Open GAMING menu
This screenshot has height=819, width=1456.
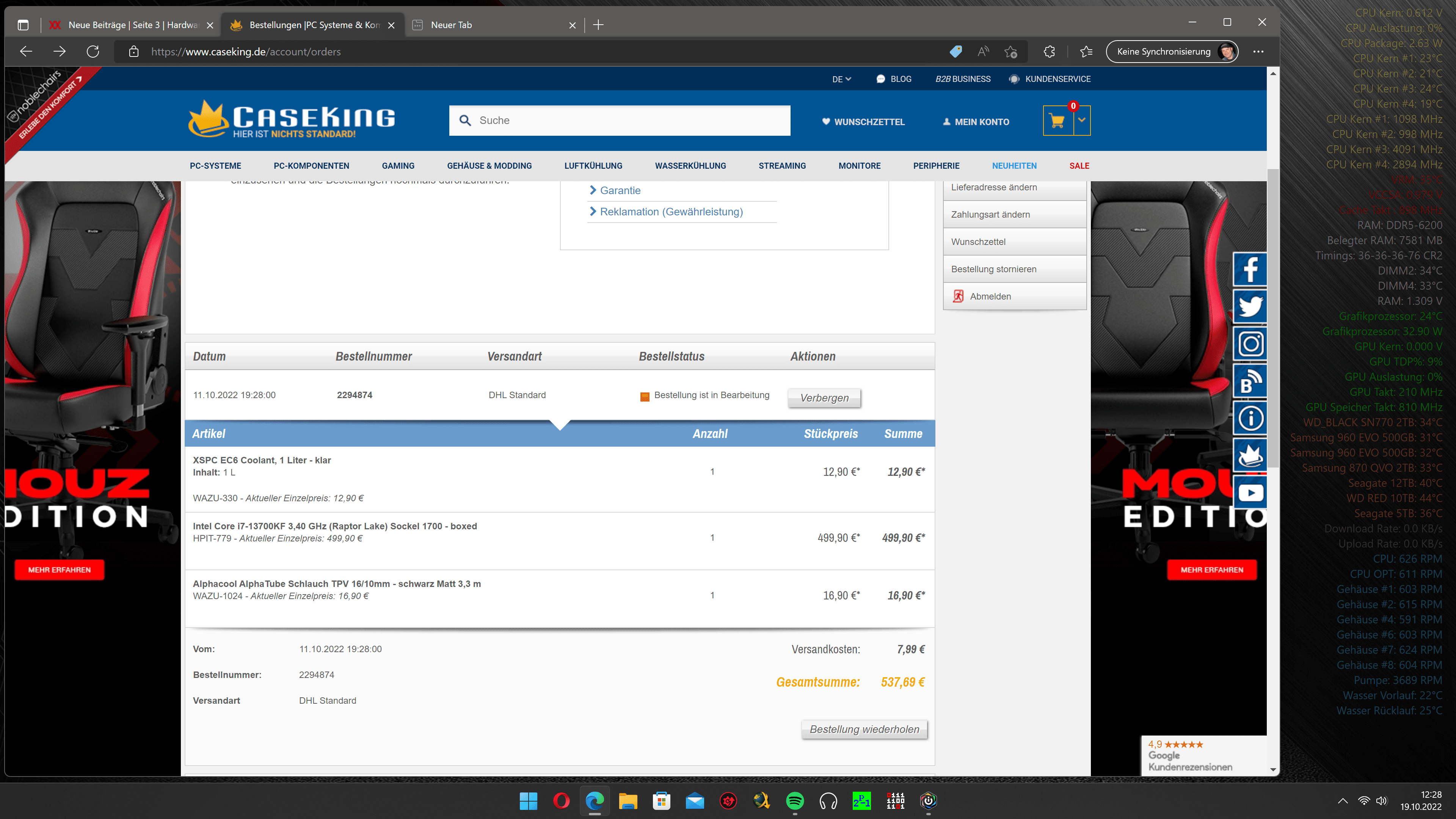(398, 166)
